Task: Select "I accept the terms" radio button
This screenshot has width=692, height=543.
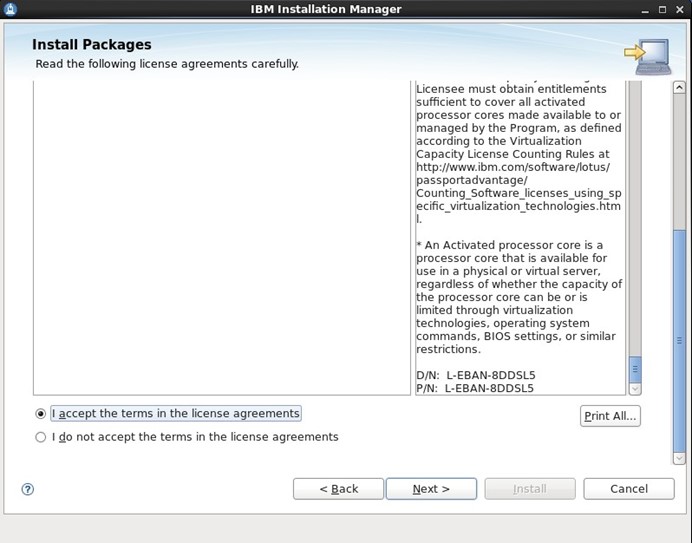Action: pyautogui.click(x=41, y=413)
